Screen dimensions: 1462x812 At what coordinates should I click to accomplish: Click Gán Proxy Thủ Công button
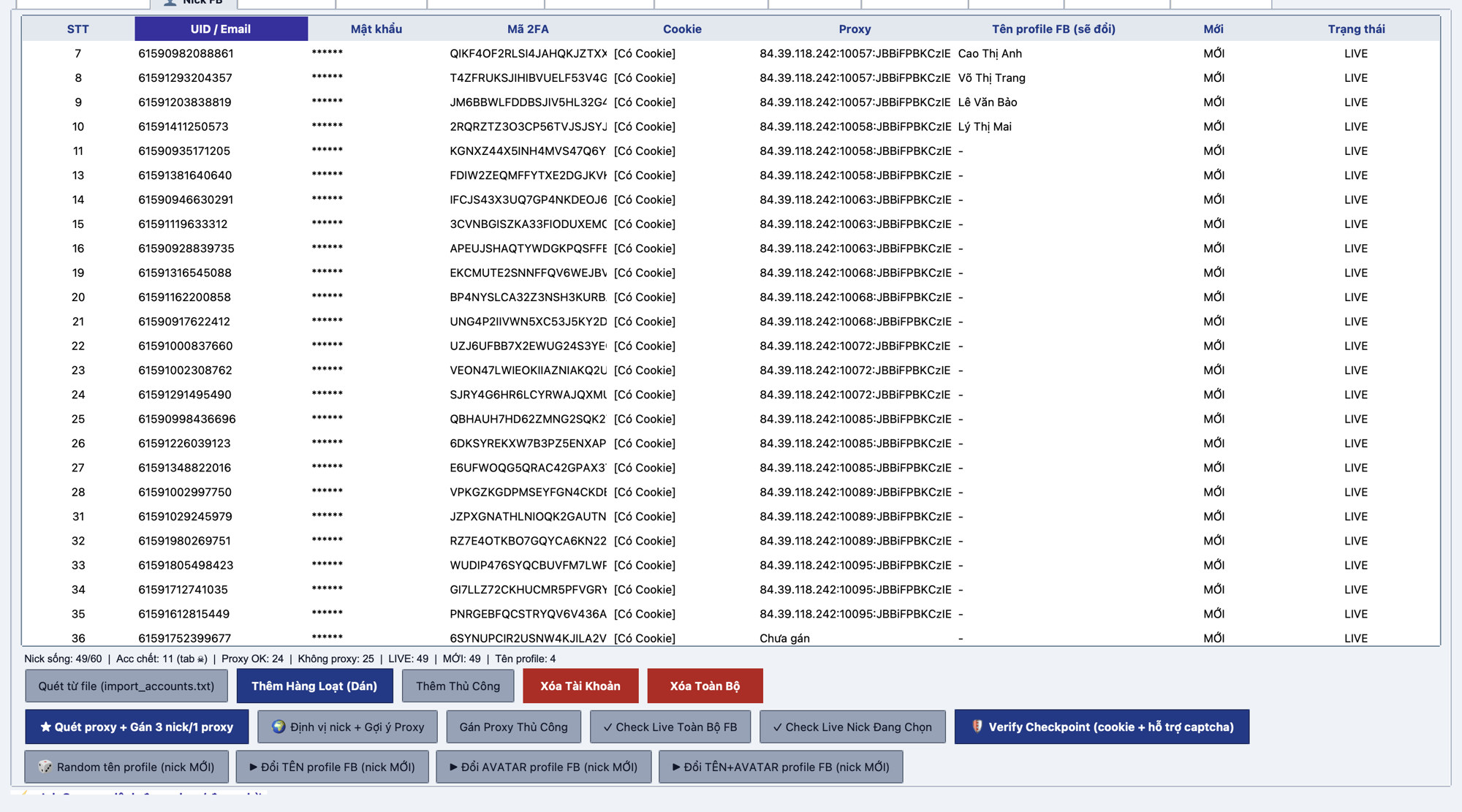pyautogui.click(x=514, y=726)
